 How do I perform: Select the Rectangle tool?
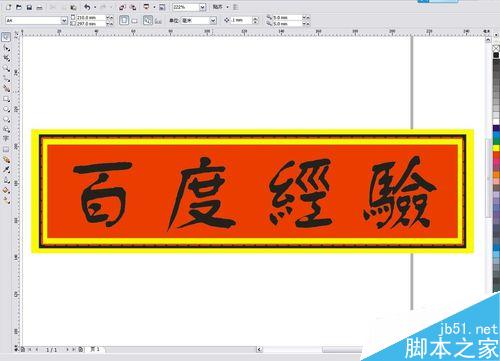pos(6,99)
